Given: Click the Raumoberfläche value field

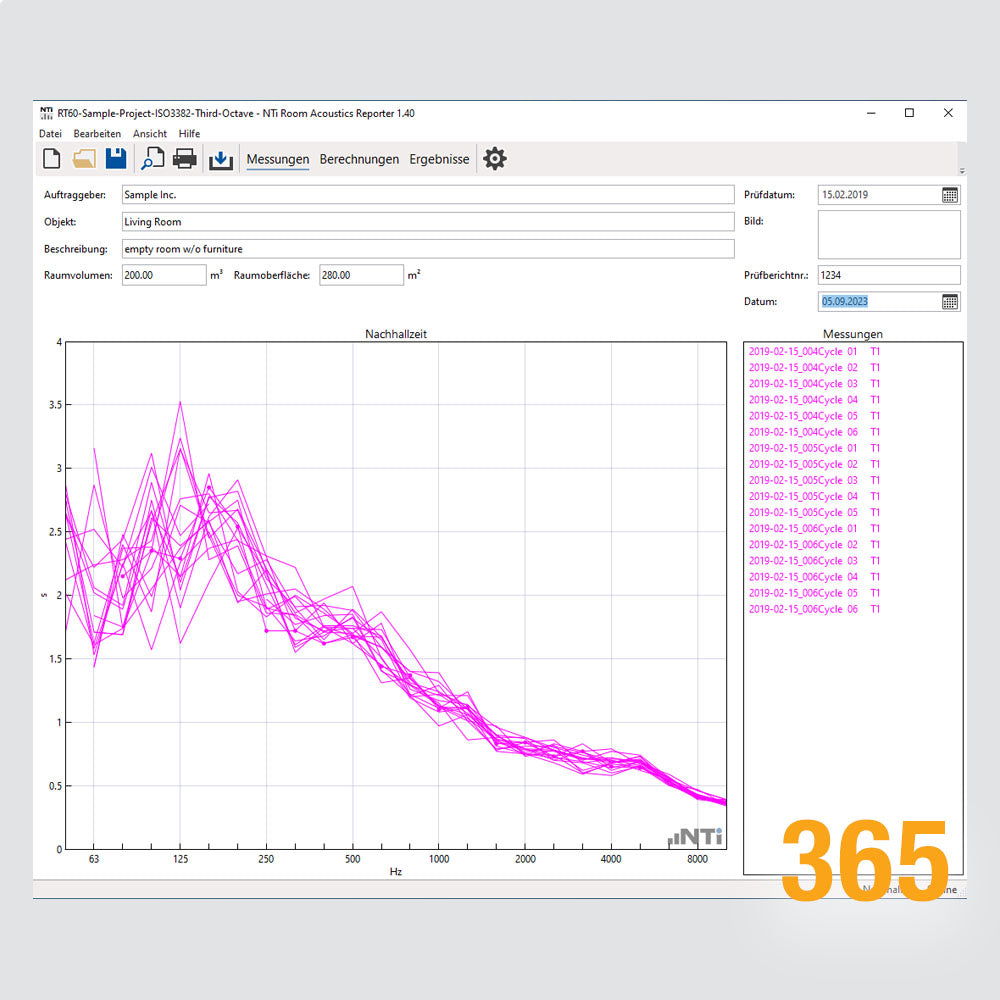Looking at the screenshot, I should [361, 274].
